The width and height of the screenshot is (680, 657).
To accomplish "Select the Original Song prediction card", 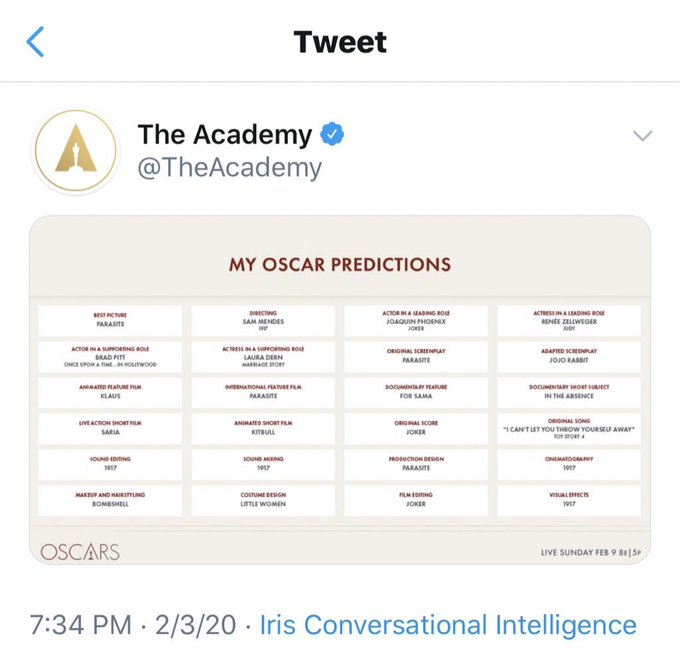I will (x=569, y=429).
